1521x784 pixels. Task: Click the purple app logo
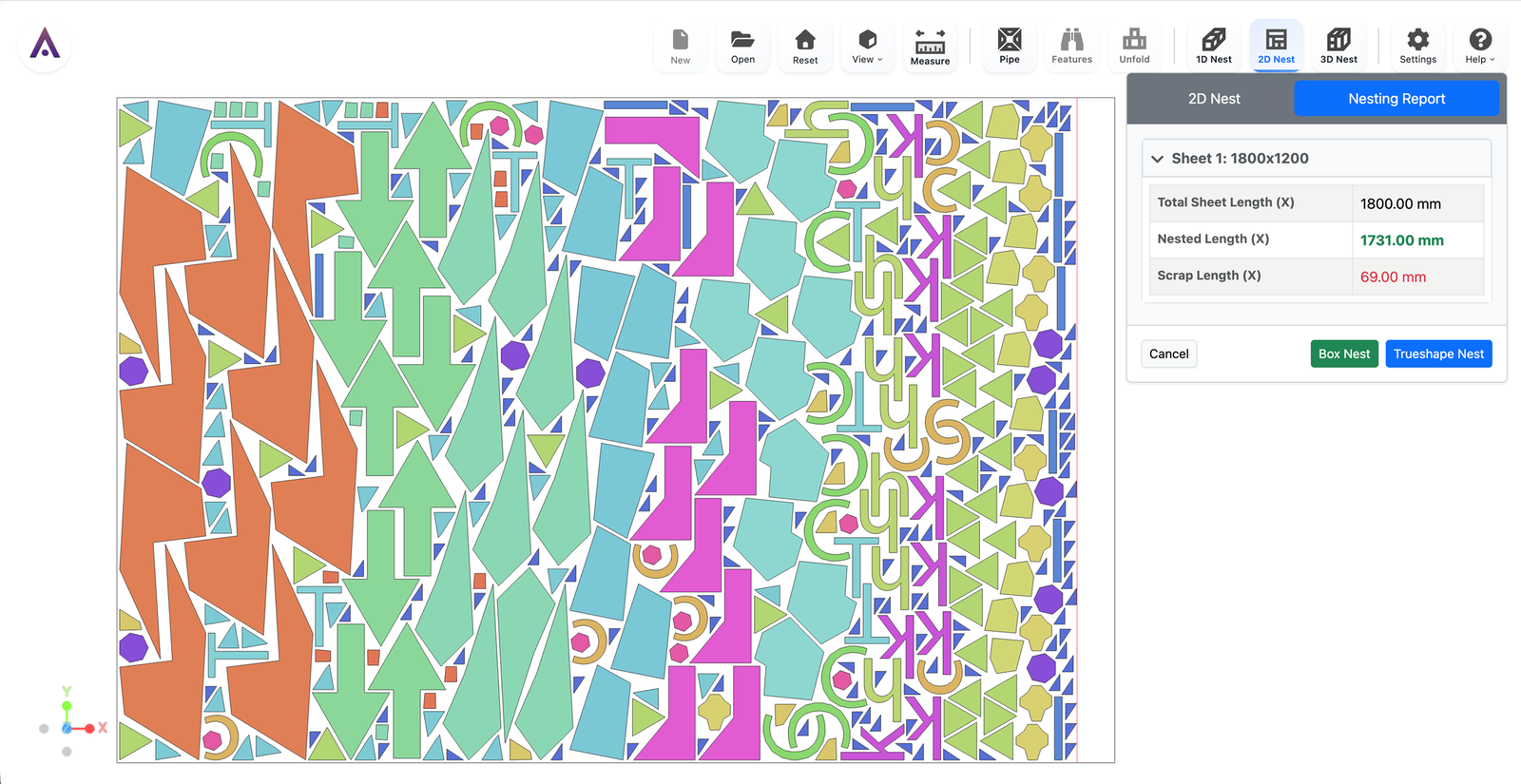(45, 44)
